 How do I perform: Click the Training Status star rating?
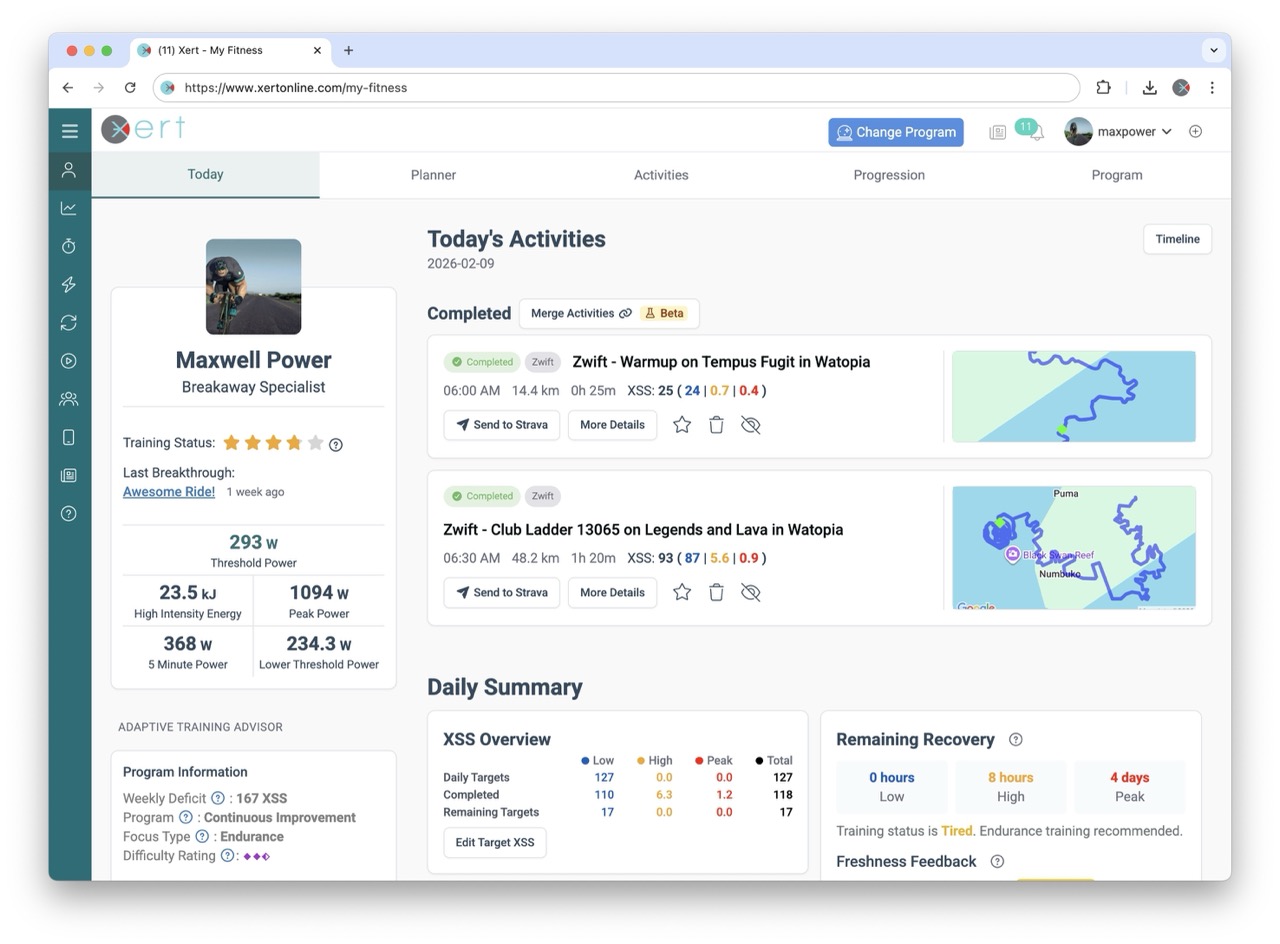(273, 443)
